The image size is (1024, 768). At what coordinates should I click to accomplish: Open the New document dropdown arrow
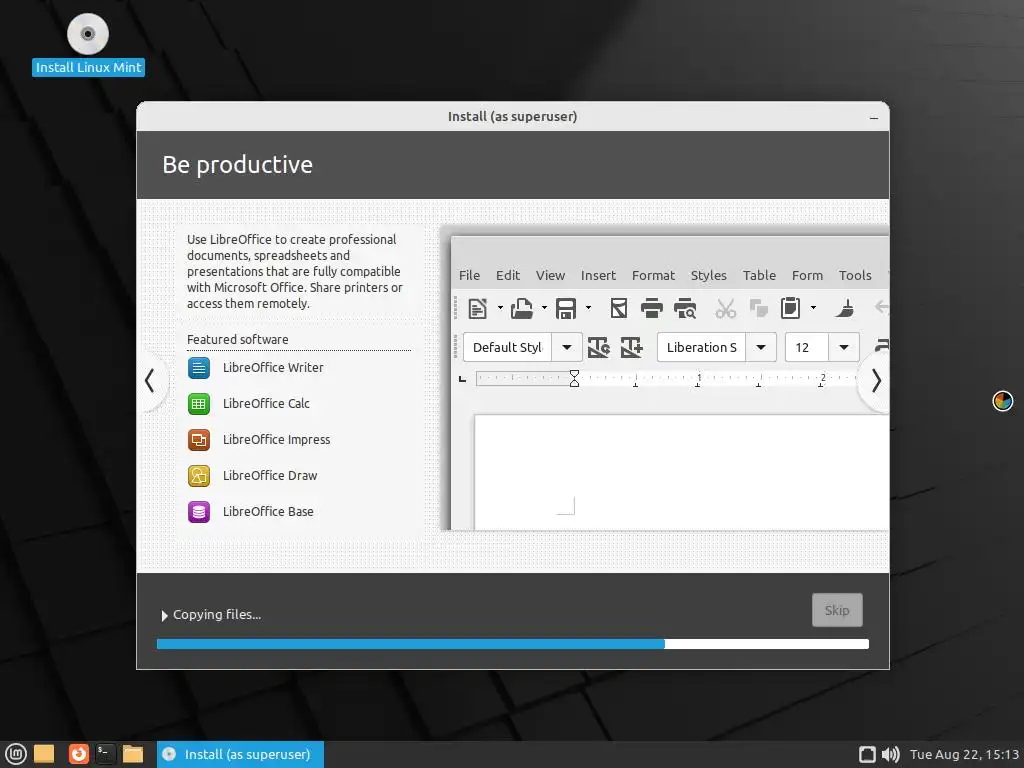click(500, 308)
